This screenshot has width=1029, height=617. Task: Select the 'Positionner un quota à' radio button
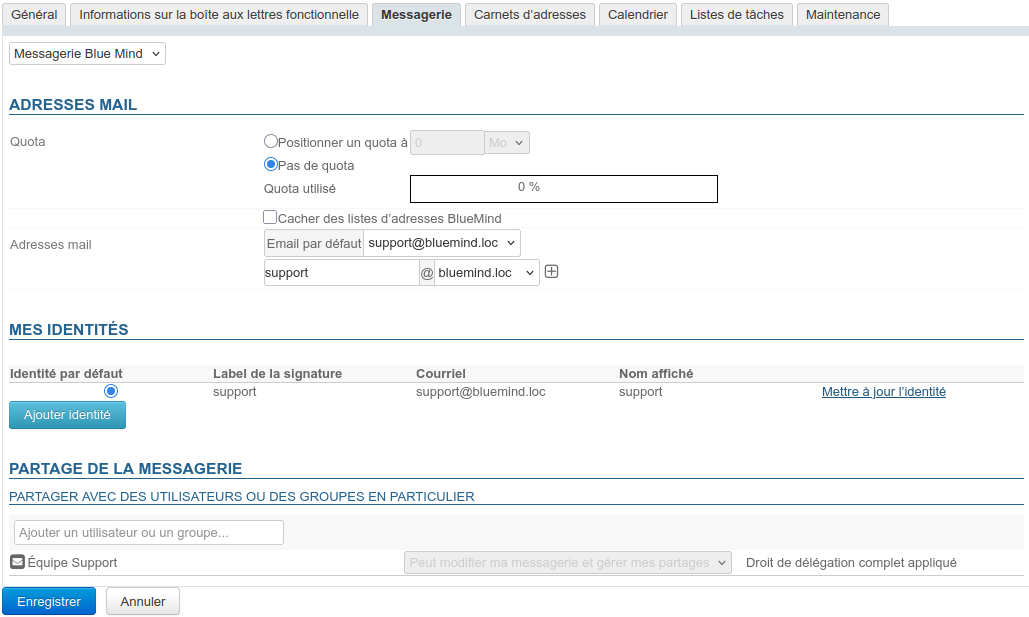270,142
